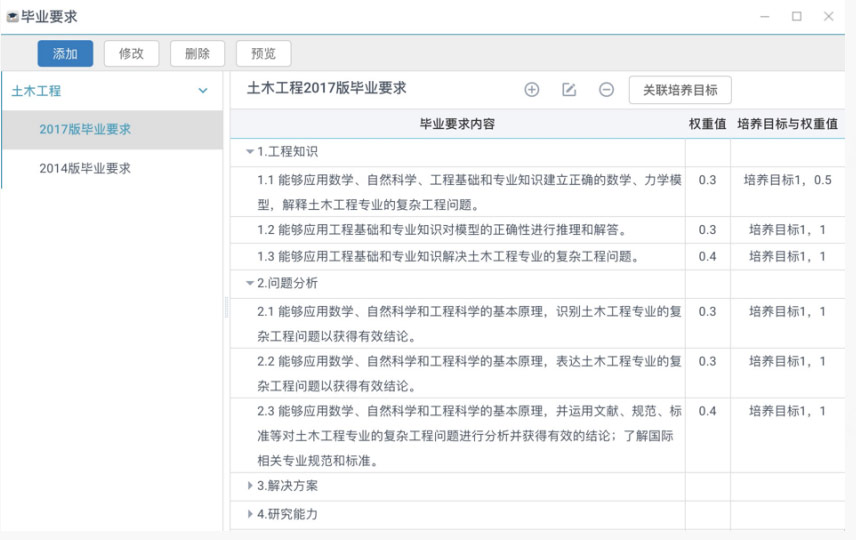The height and width of the screenshot is (540, 856).
Task: Open 预览 preview
Action: (263, 54)
